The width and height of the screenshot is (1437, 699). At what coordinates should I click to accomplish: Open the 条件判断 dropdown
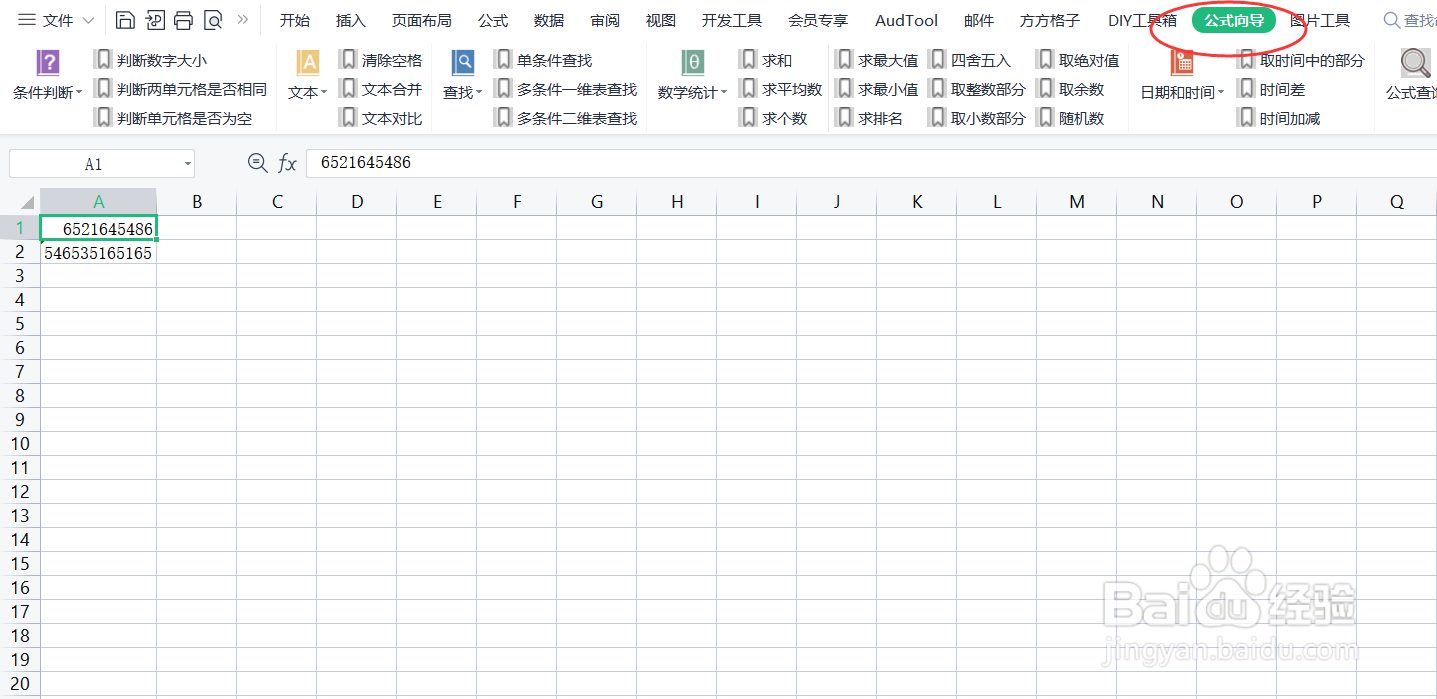click(48, 76)
